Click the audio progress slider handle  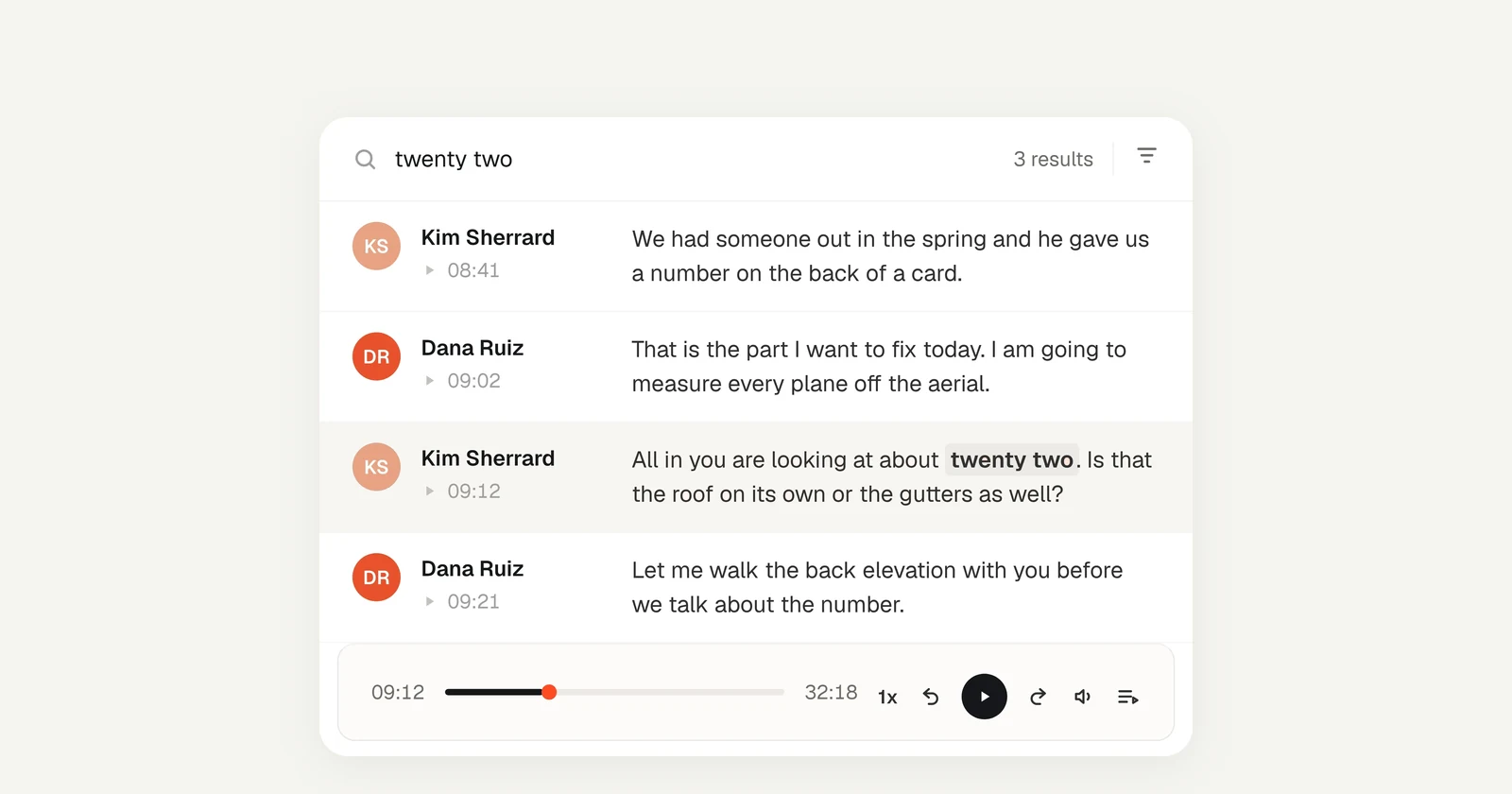(x=549, y=692)
